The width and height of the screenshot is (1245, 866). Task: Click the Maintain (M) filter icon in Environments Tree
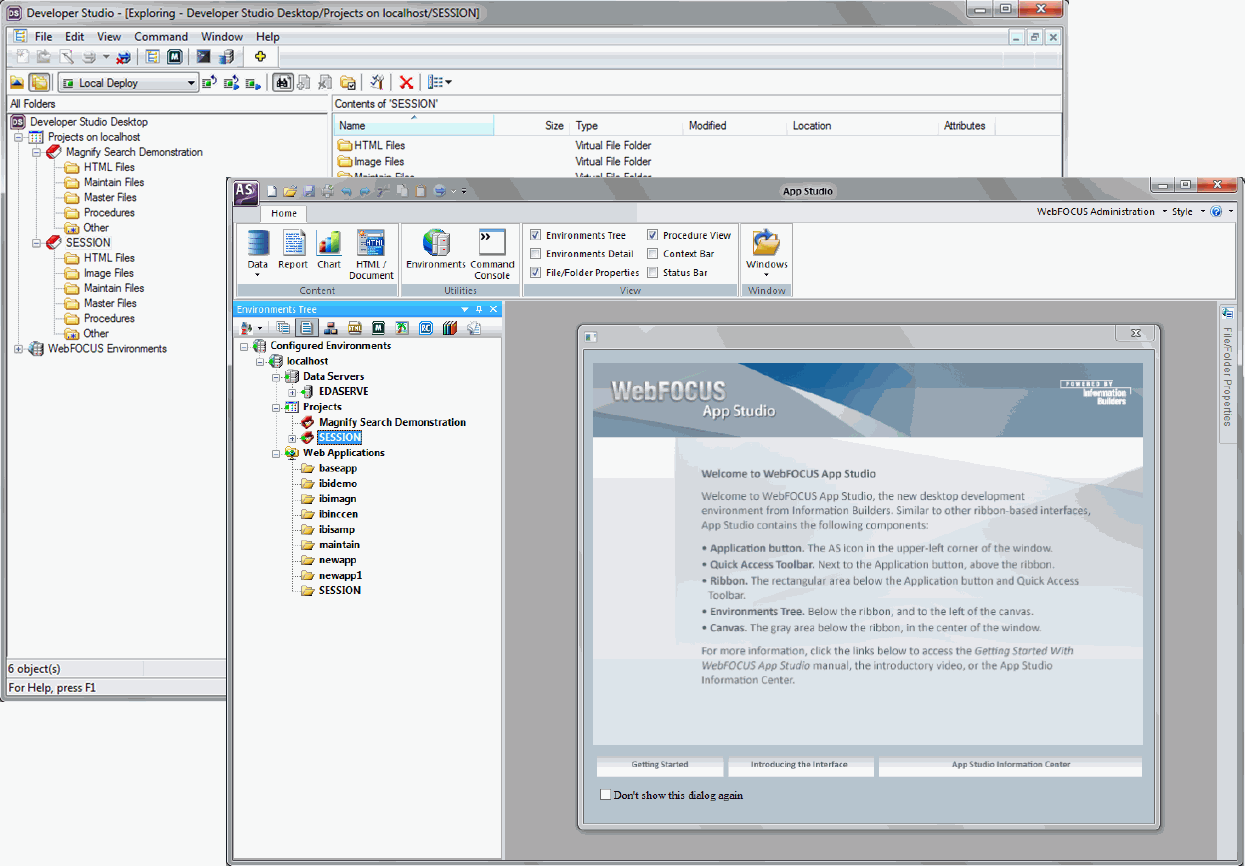click(x=379, y=327)
